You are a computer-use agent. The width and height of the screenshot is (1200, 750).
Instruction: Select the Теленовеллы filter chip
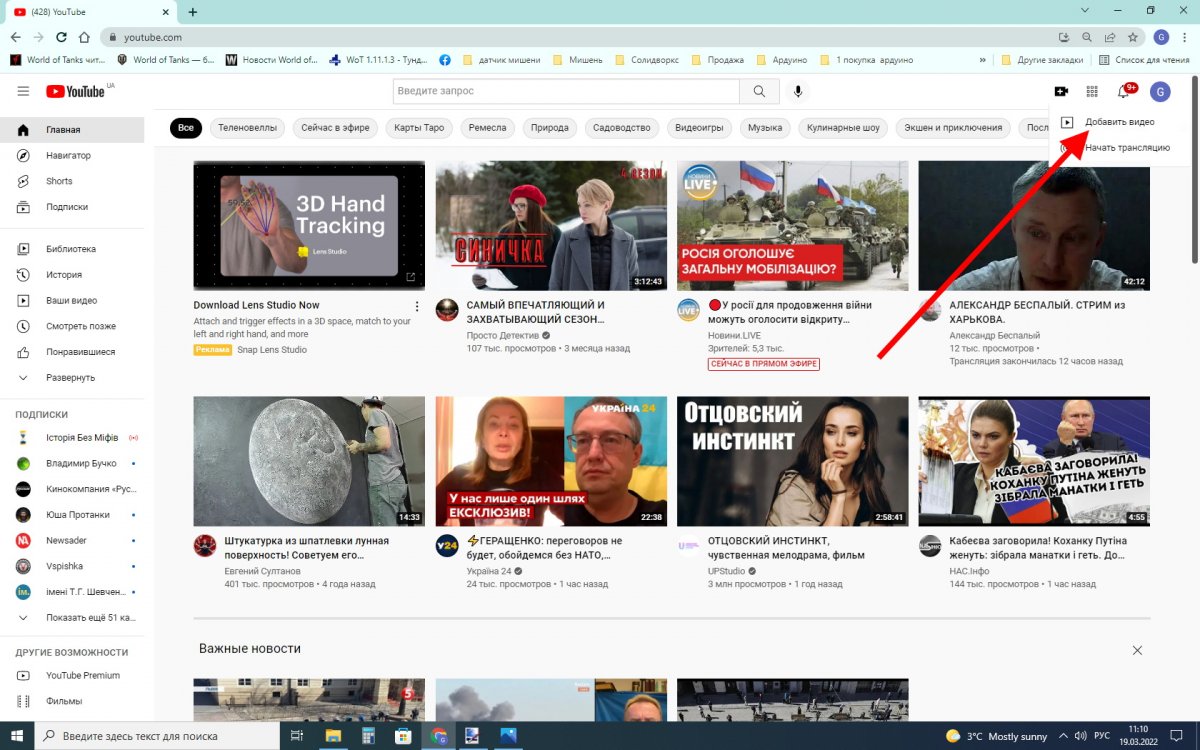247,128
